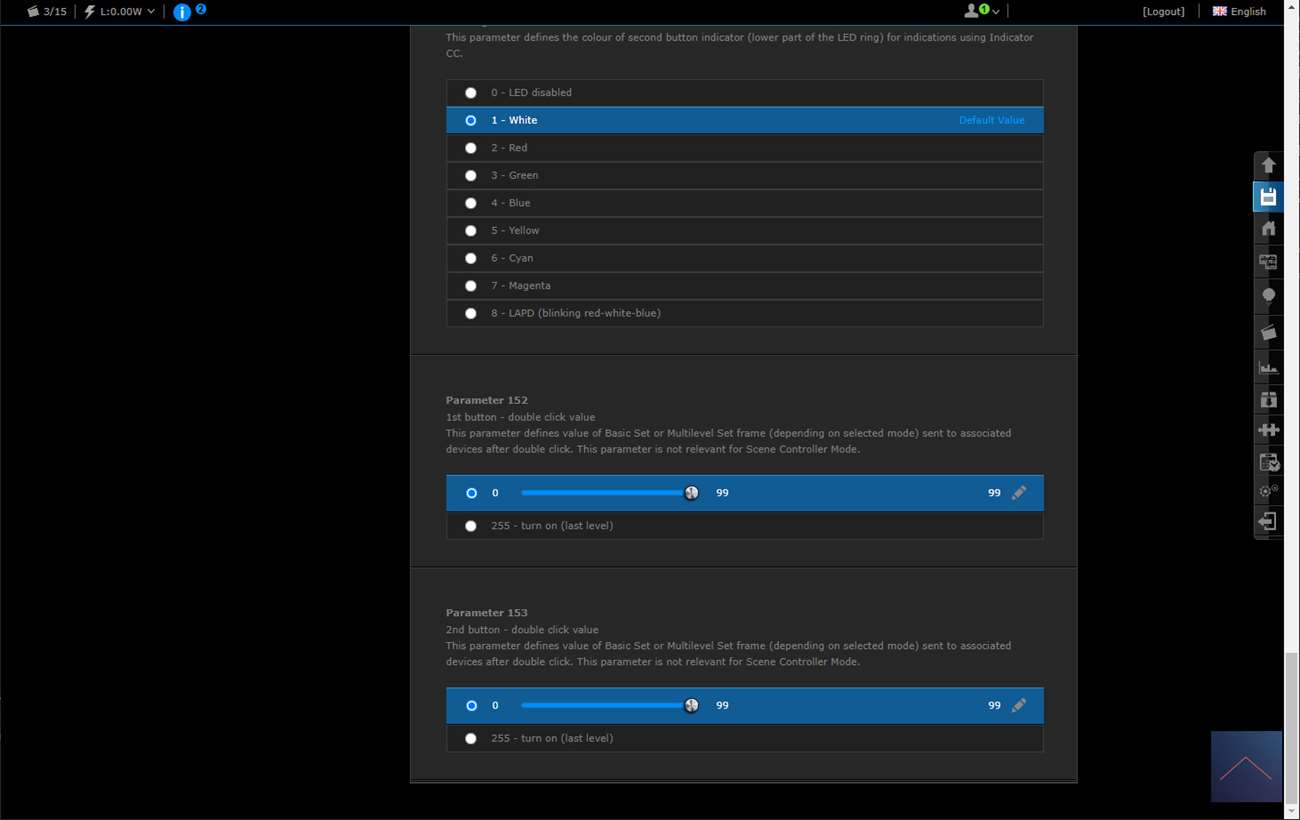Open the chart icon in the sidebar
1300x820 pixels.
pyautogui.click(x=1268, y=367)
